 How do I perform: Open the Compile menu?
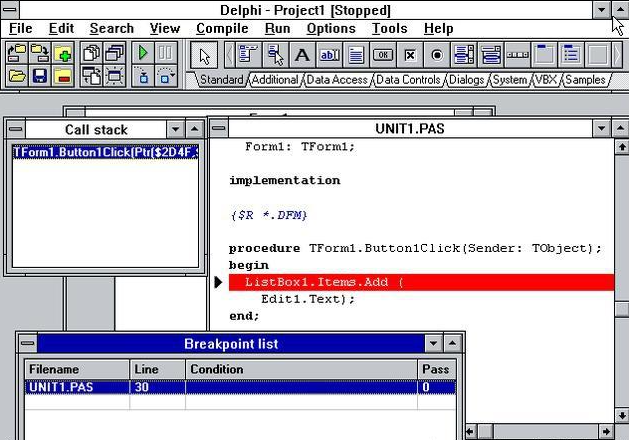(222, 29)
